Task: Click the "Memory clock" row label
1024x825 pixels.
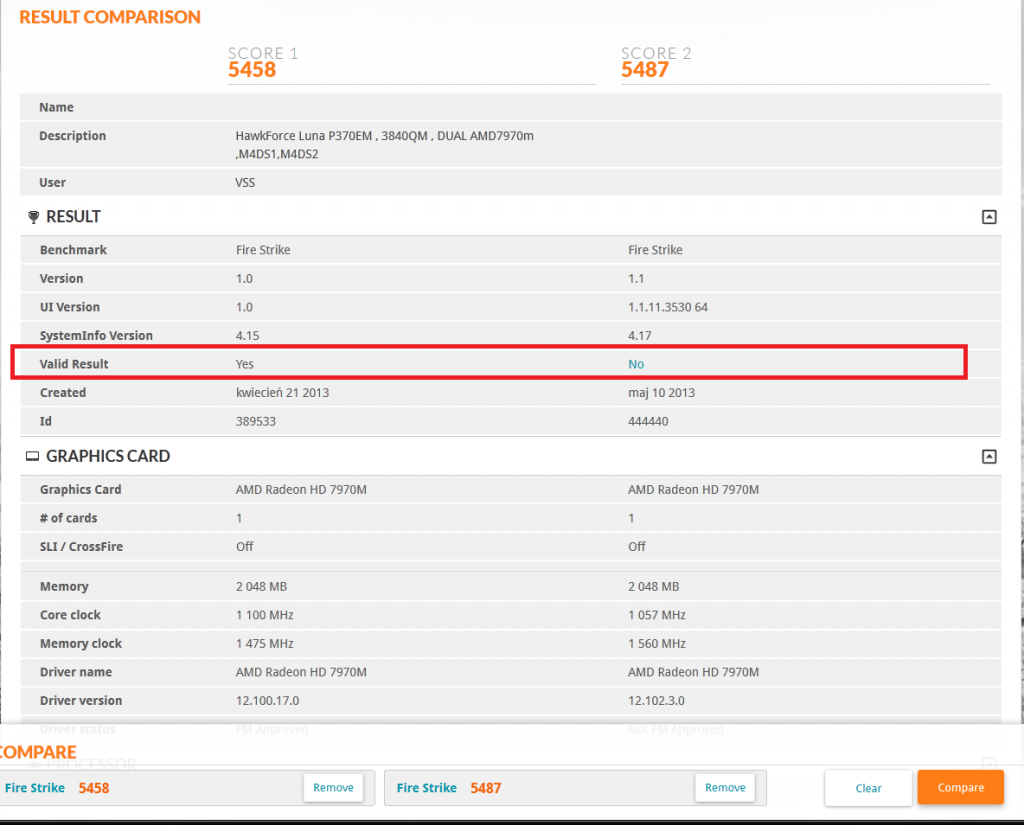Action: click(81, 643)
